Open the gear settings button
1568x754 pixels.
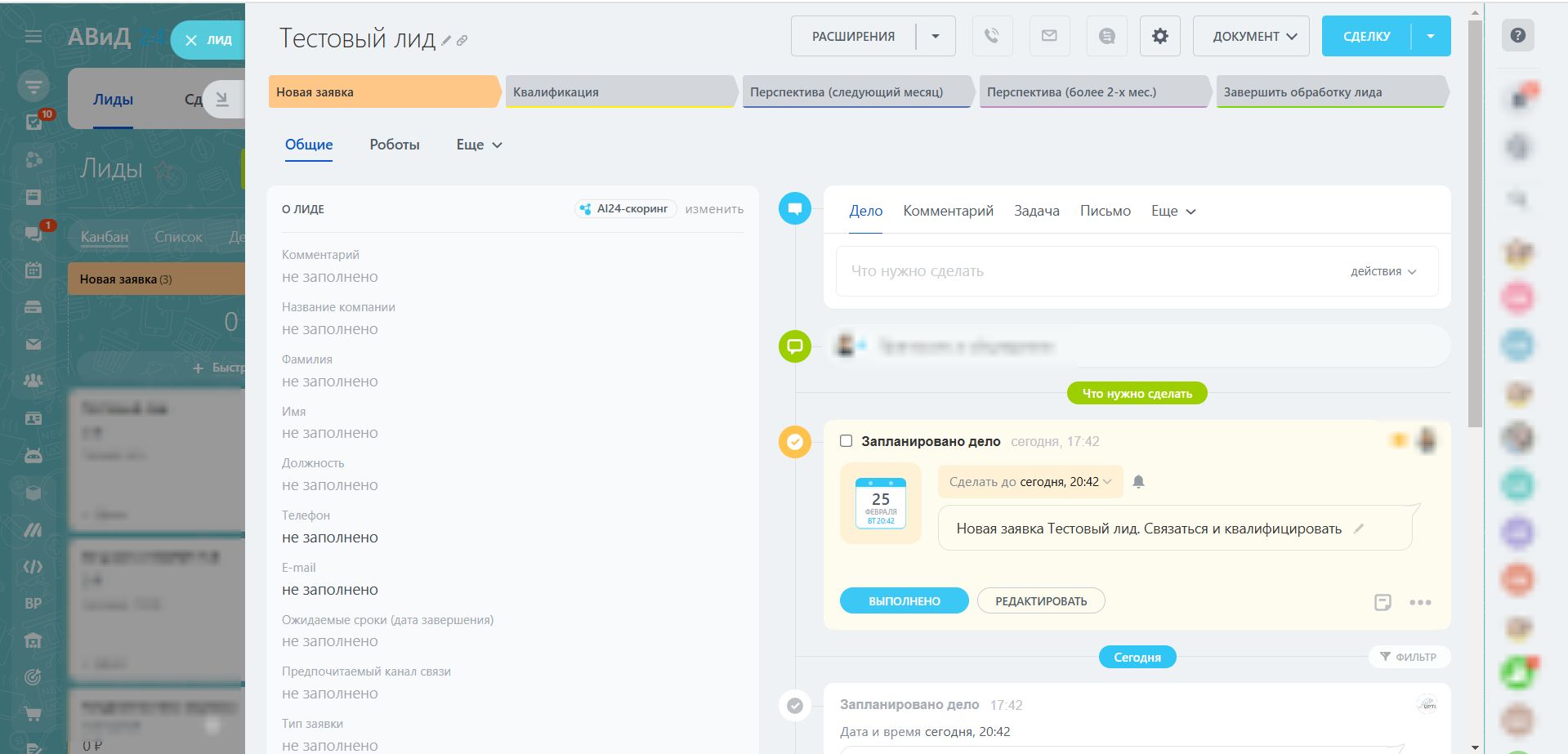(x=1160, y=36)
